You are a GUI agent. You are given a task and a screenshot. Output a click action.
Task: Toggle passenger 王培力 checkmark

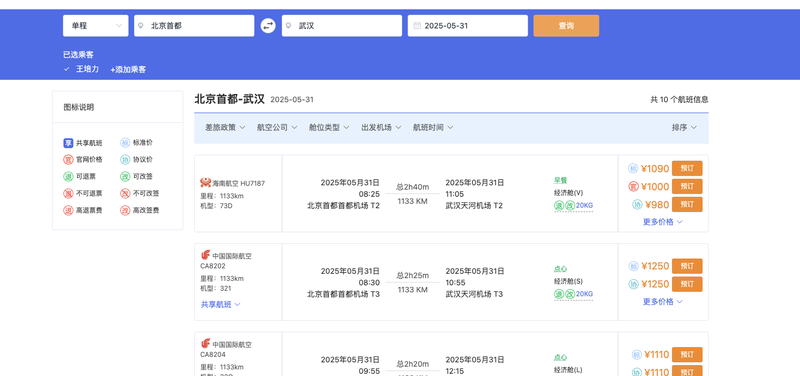point(66,69)
